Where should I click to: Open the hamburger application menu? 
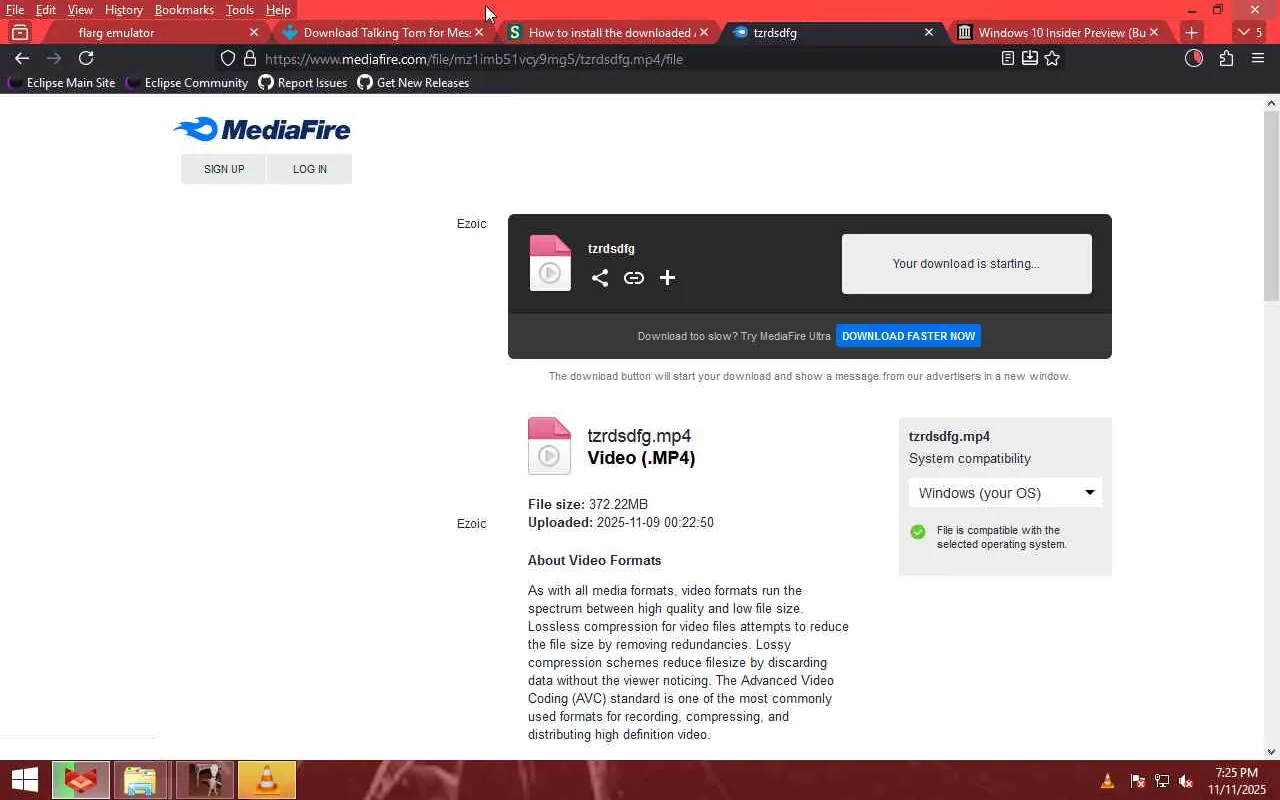tap(1258, 59)
